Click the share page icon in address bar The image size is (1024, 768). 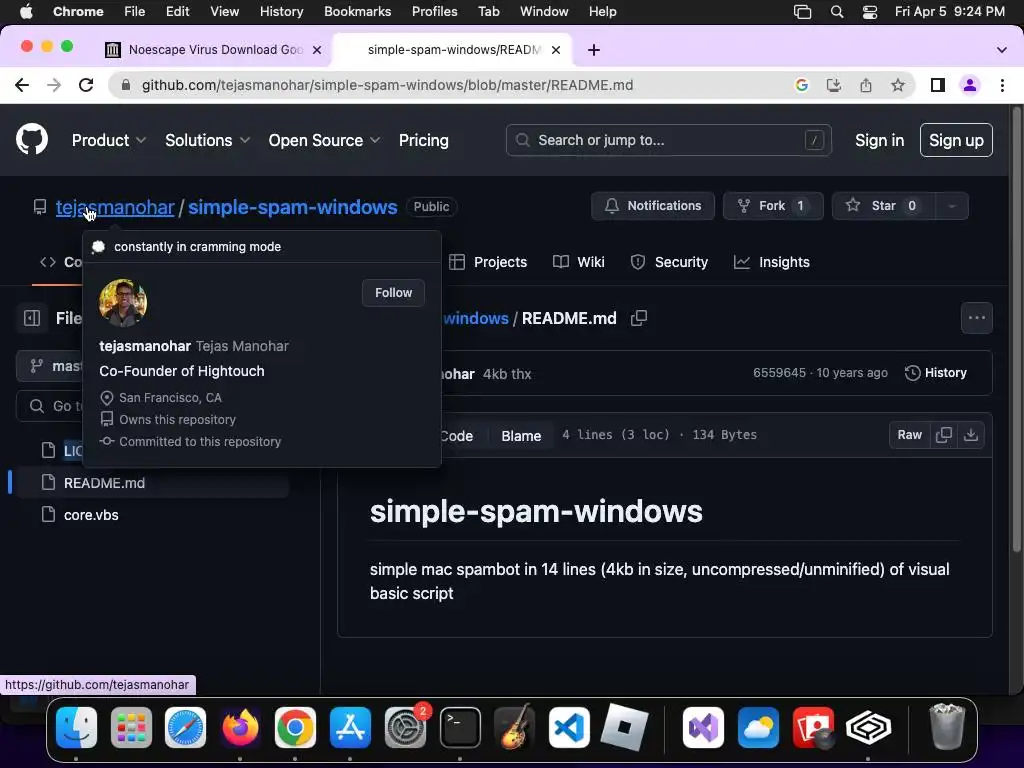(865, 85)
